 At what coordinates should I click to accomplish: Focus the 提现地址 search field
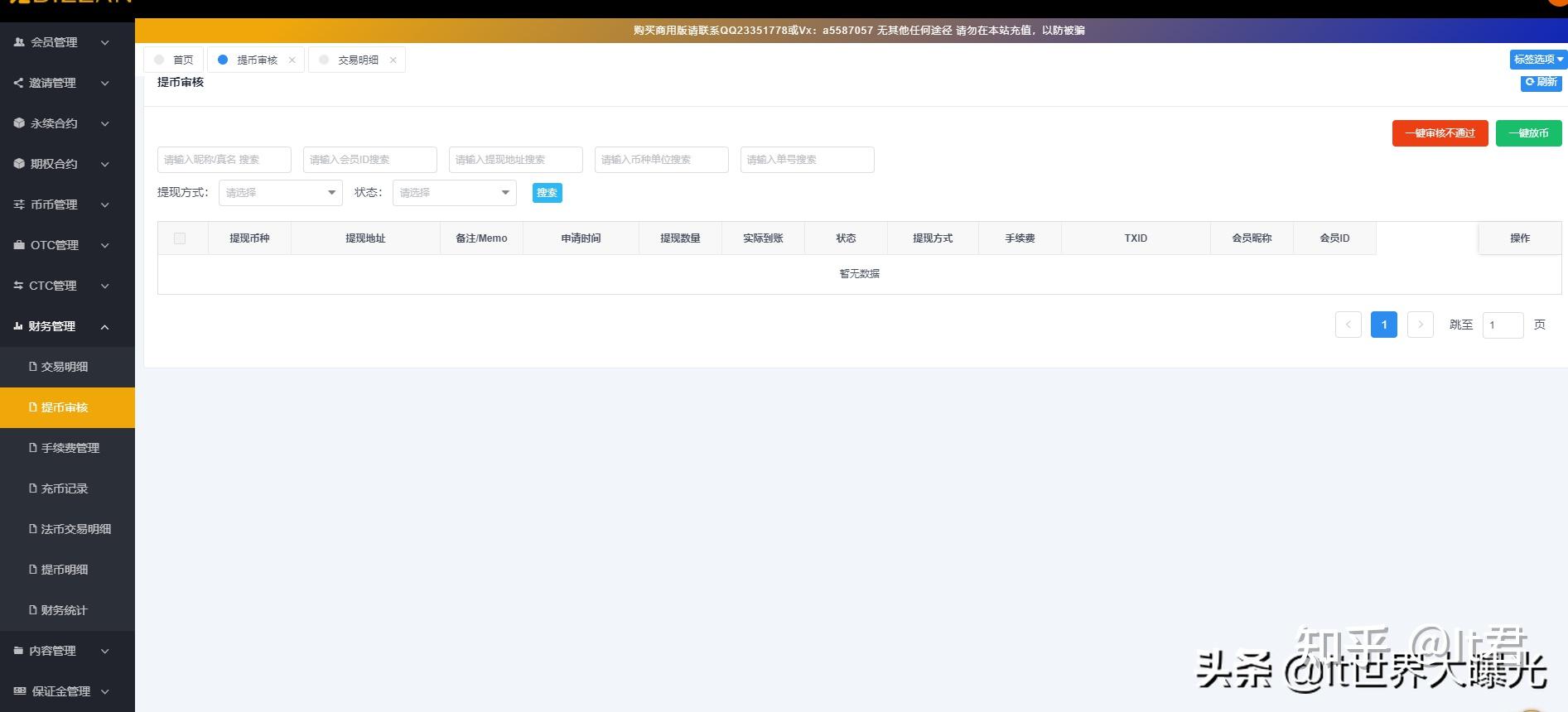click(x=516, y=160)
